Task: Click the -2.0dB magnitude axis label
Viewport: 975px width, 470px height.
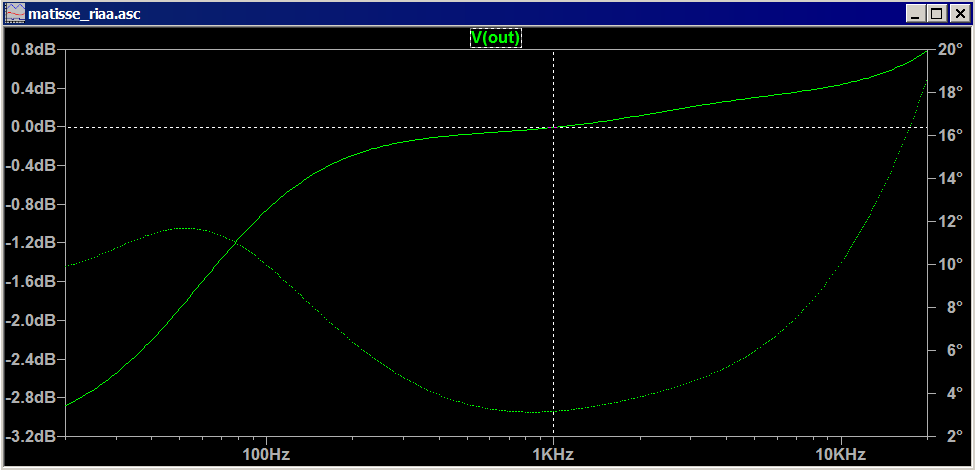Action: coord(30,321)
